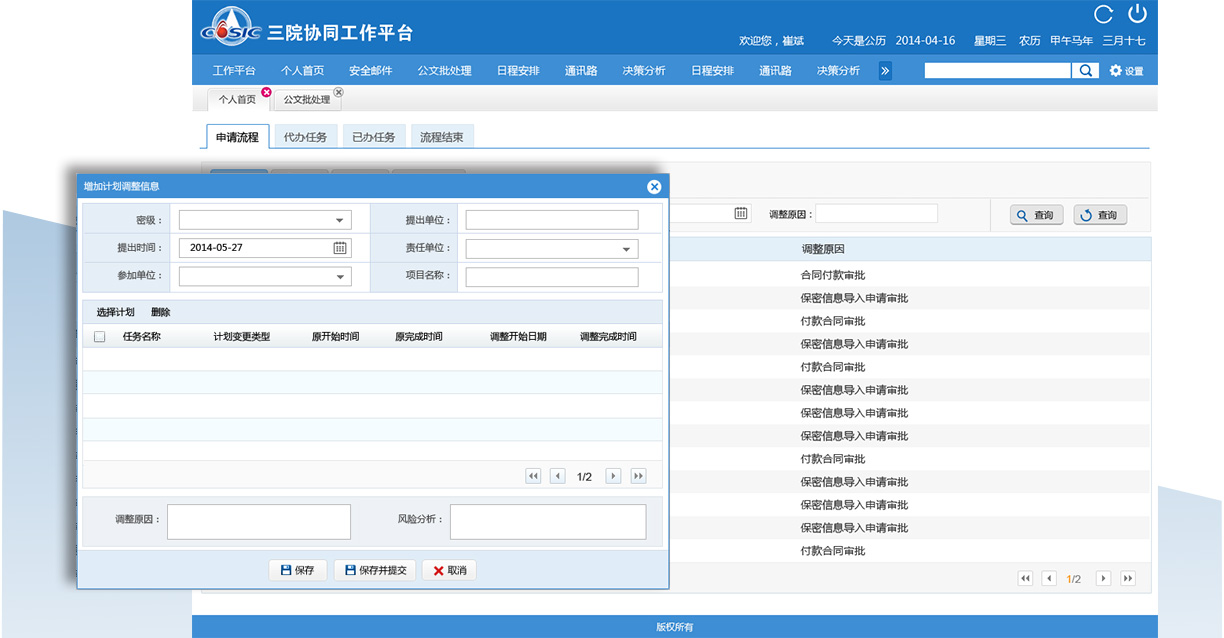Image resolution: width=1224 pixels, height=638 pixels.
Task: Open the 责任单位 dropdown list
Action: click(629, 248)
